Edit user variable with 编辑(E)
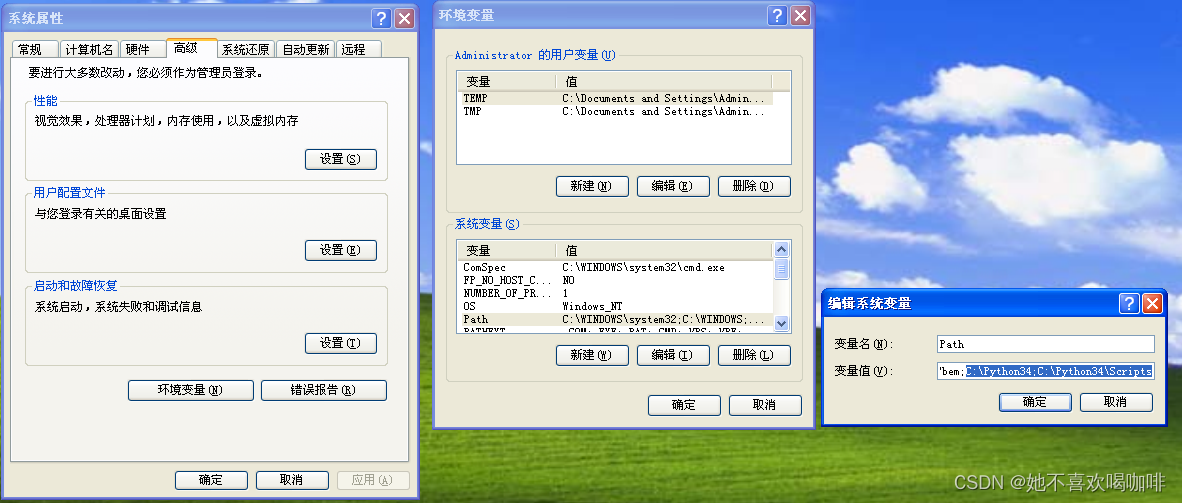The image size is (1182, 503). (673, 186)
